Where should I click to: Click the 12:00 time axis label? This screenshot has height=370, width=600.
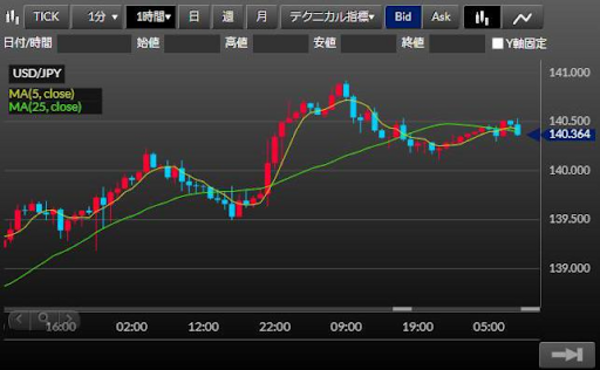click(x=203, y=327)
